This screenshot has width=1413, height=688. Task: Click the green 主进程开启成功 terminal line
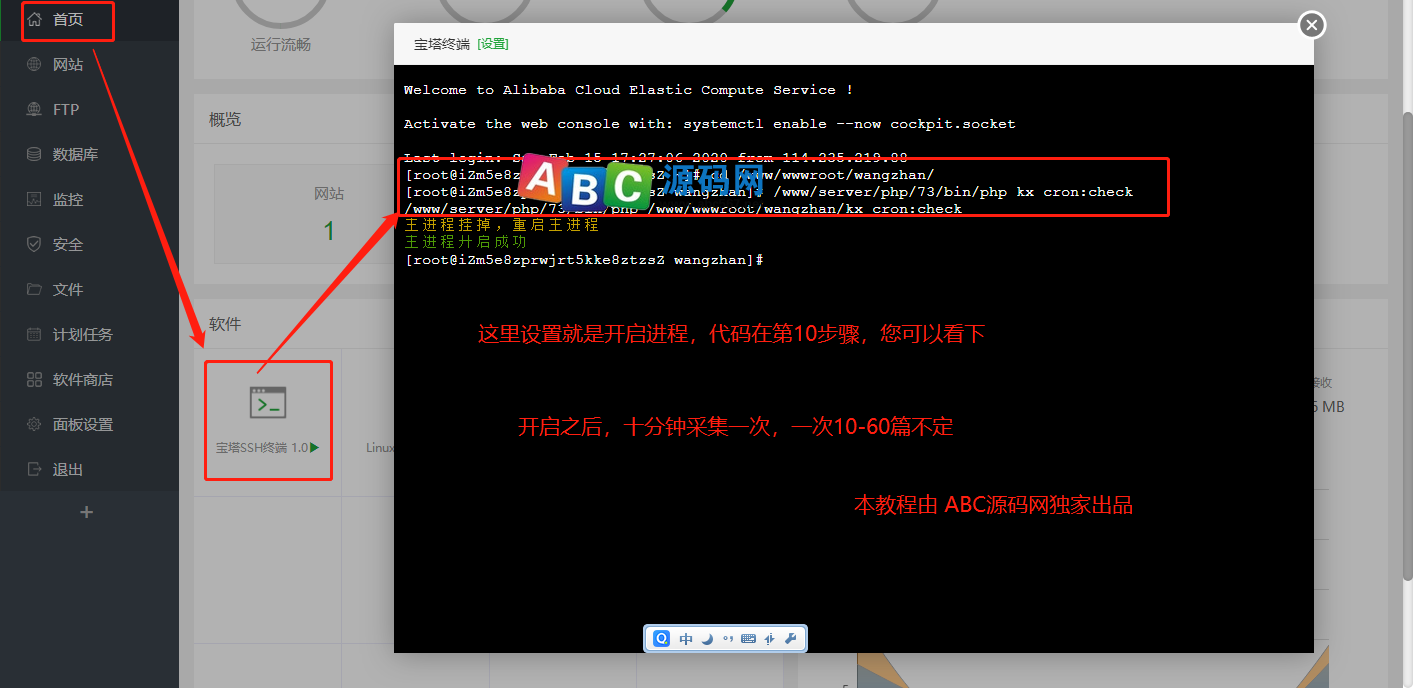466,242
